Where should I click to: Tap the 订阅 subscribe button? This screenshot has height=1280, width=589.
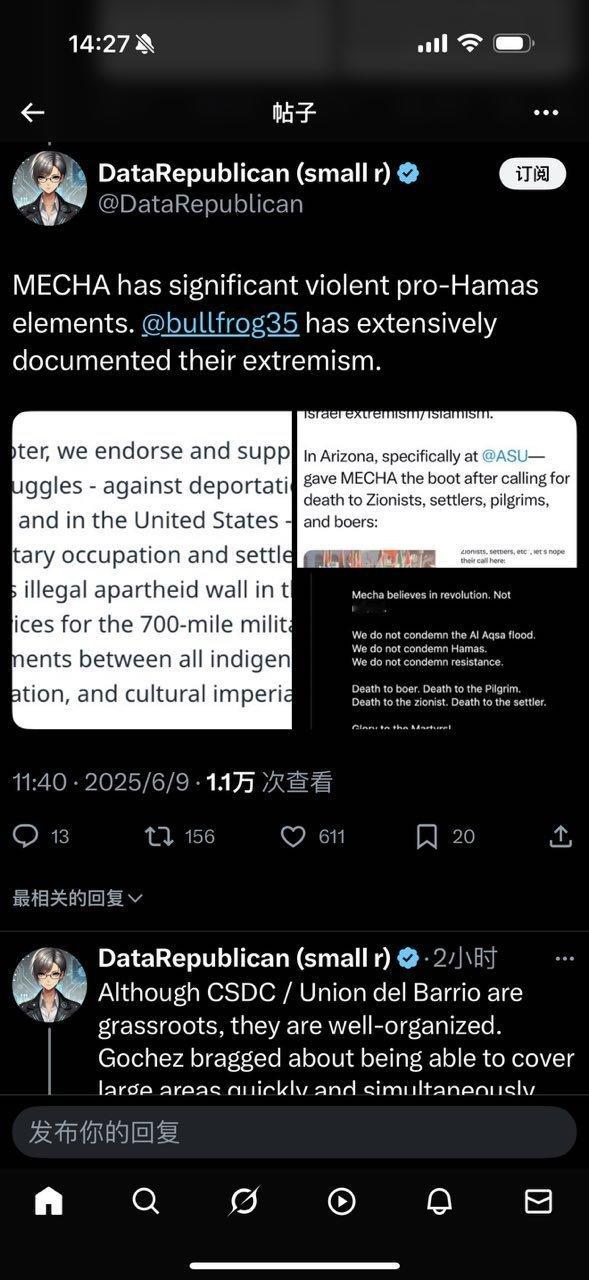(x=532, y=174)
